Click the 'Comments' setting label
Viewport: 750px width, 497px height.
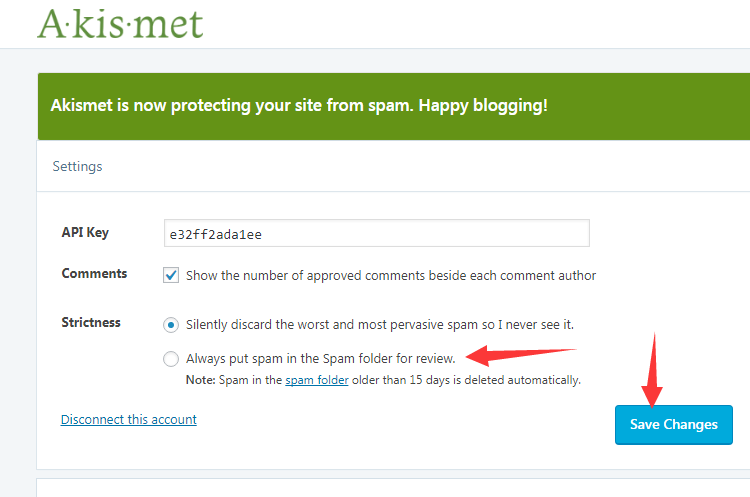click(94, 274)
